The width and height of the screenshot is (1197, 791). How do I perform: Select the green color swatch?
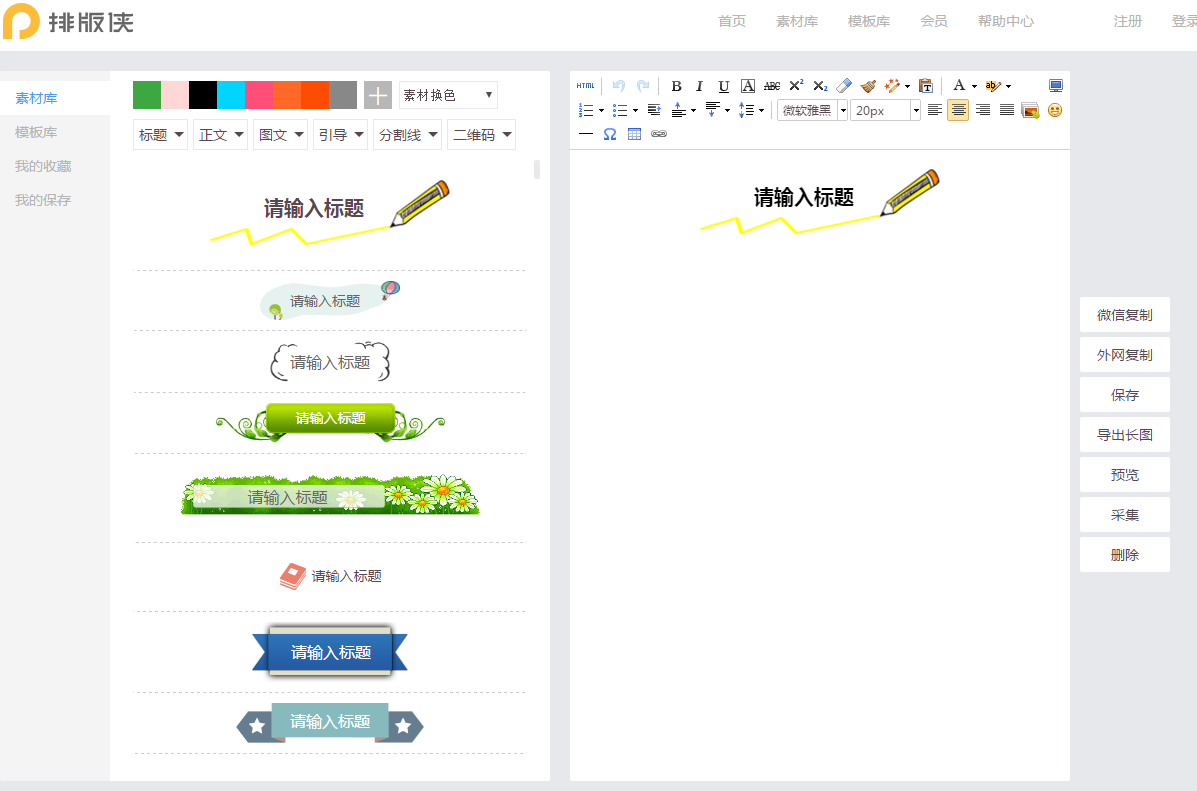[x=147, y=95]
